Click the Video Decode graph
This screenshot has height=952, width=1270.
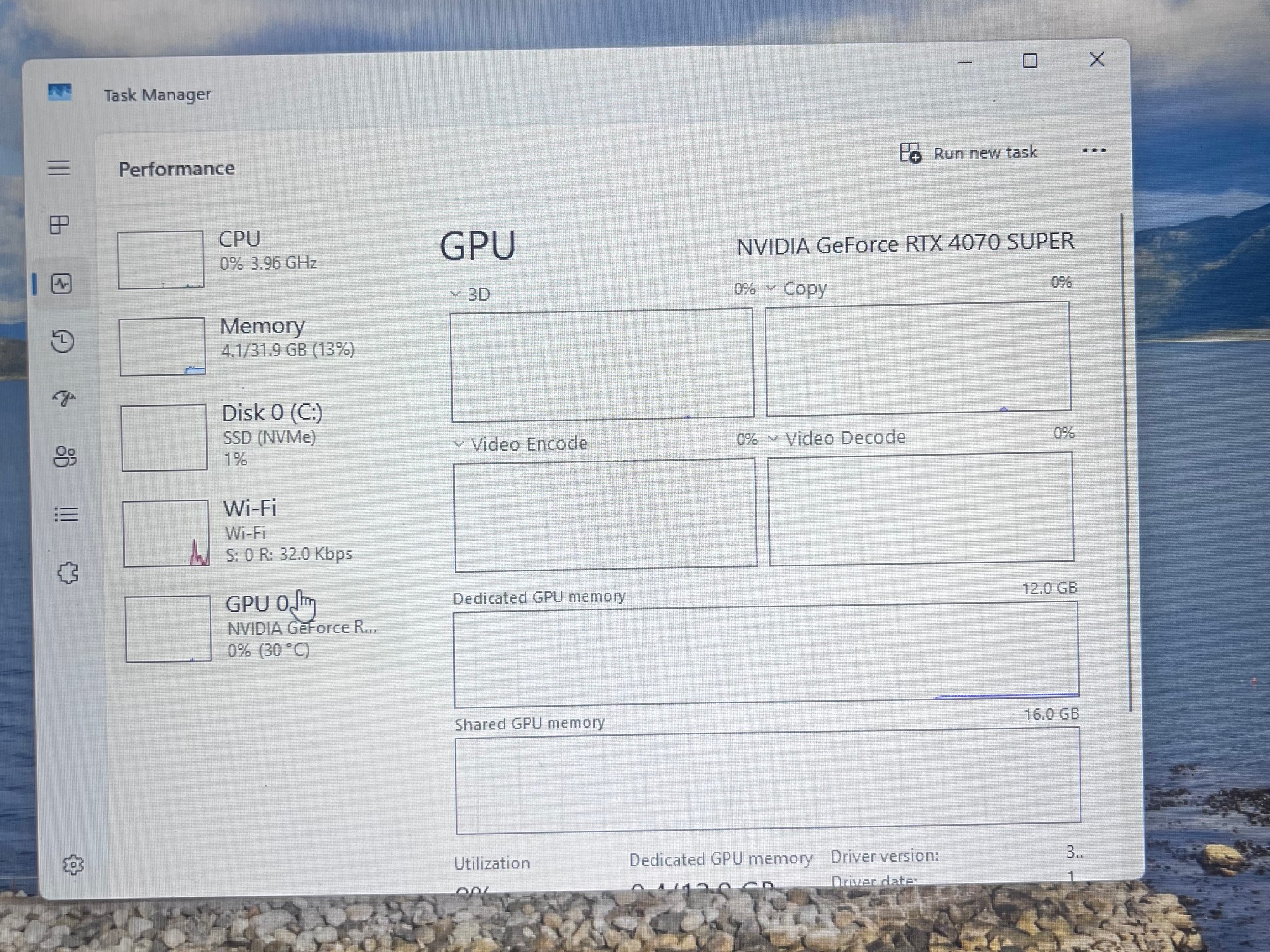point(921,508)
